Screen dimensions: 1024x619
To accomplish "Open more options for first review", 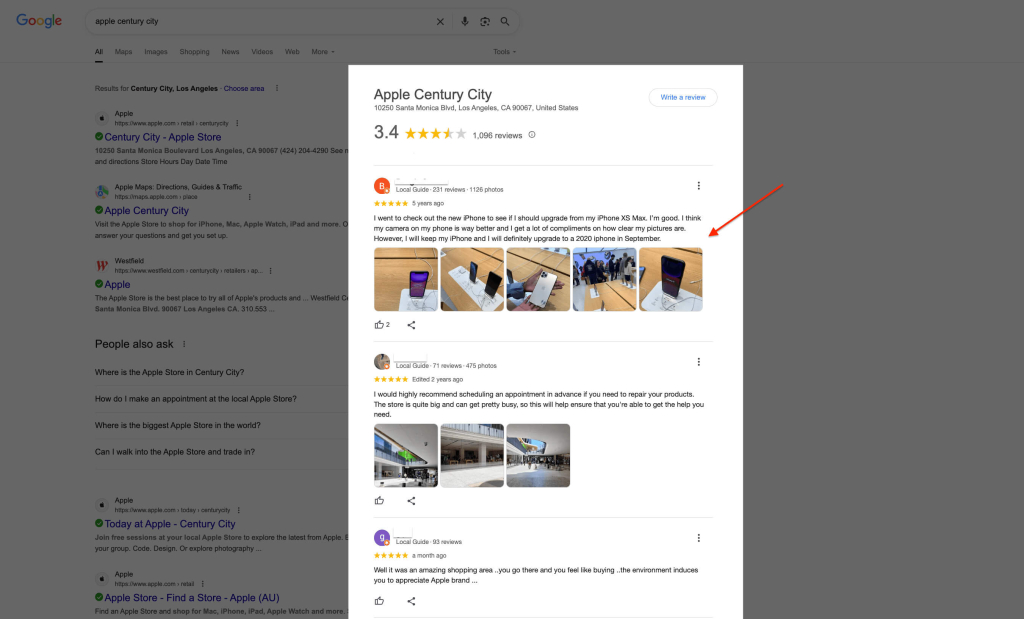I will [x=699, y=186].
